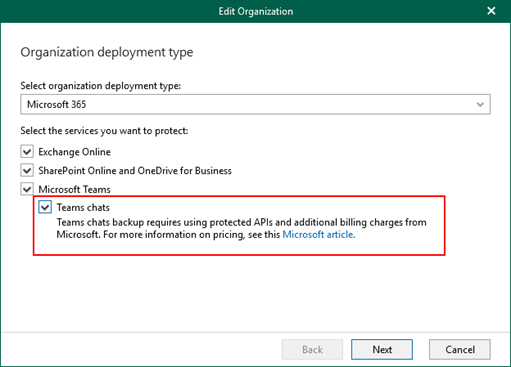This screenshot has height=367, width=511.
Task: Click the Organization deployment type heading
Action: coord(107,52)
